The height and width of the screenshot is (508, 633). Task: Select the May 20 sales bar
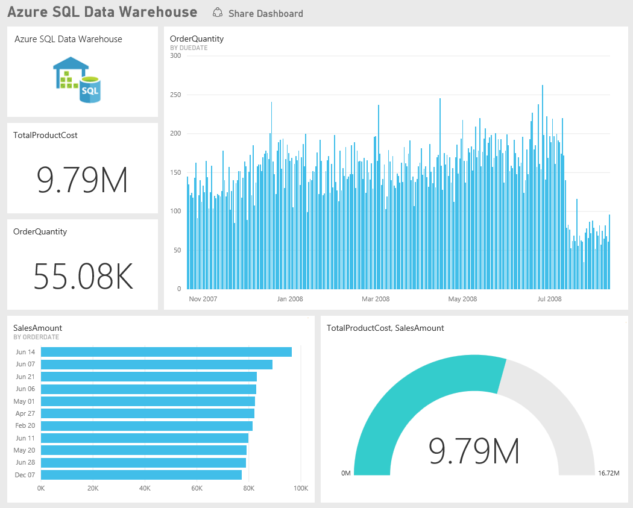(144, 450)
